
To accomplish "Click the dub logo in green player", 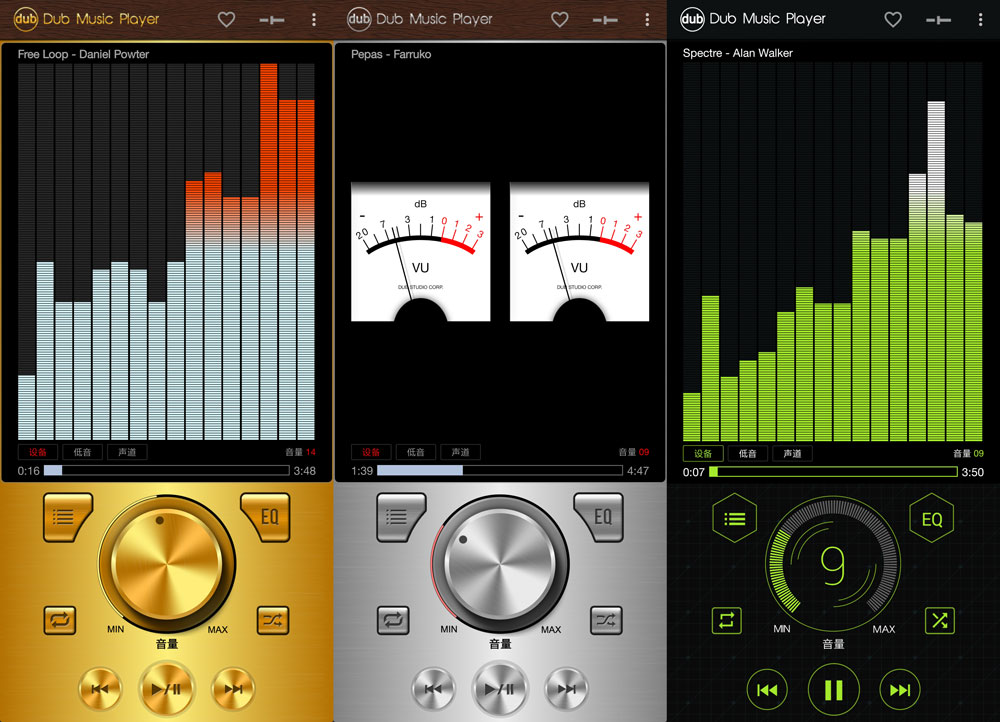I will click(692, 19).
